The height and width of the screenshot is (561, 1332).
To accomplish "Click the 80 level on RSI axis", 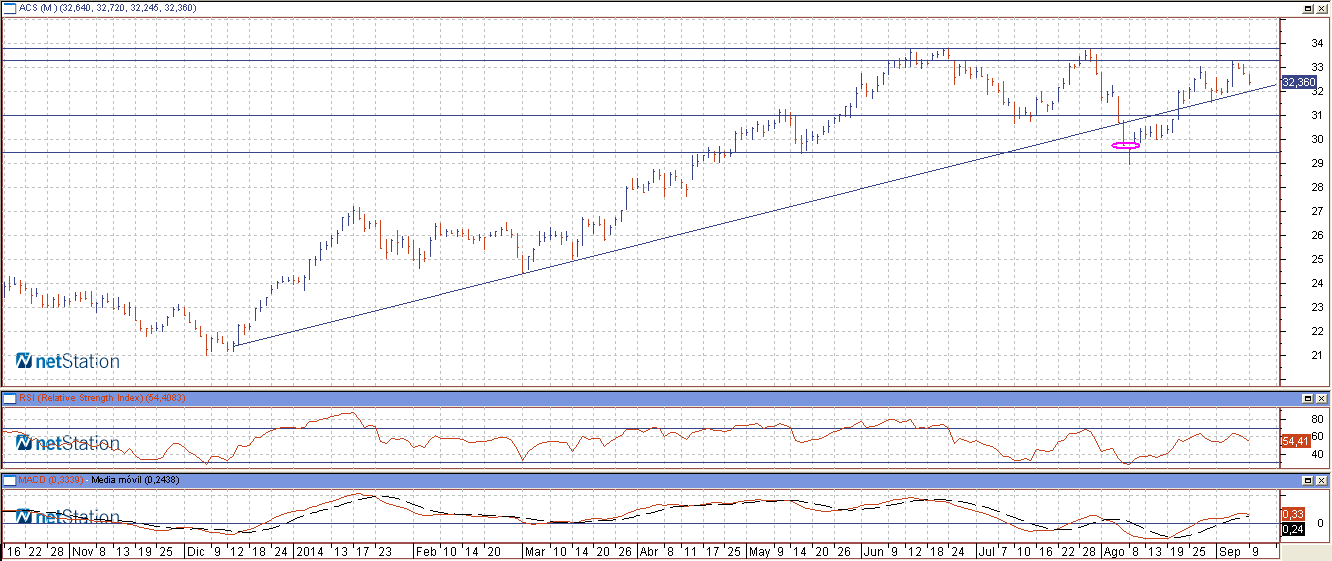I will [1318, 419].
